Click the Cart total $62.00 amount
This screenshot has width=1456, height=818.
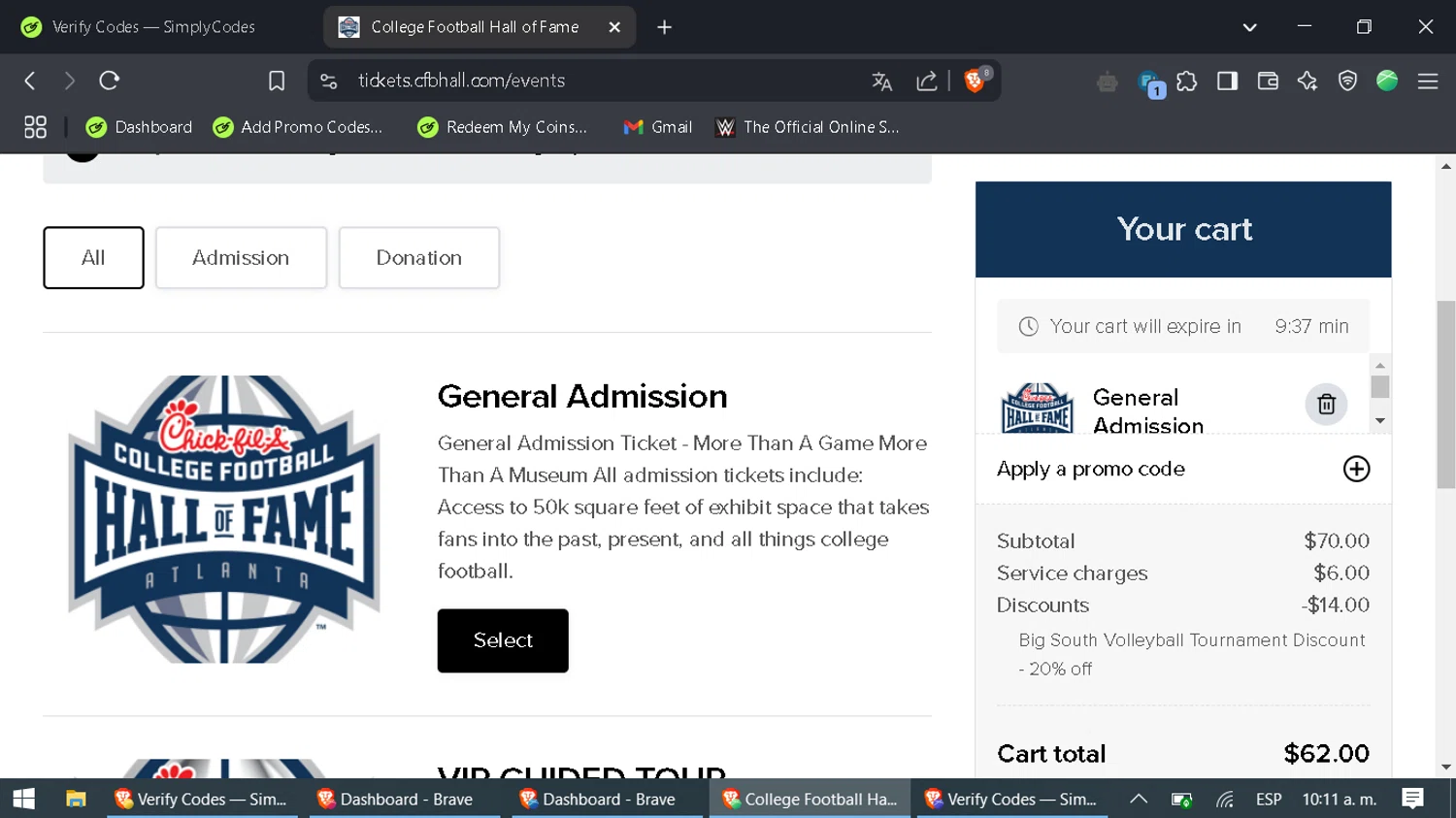coord(1326,754)
